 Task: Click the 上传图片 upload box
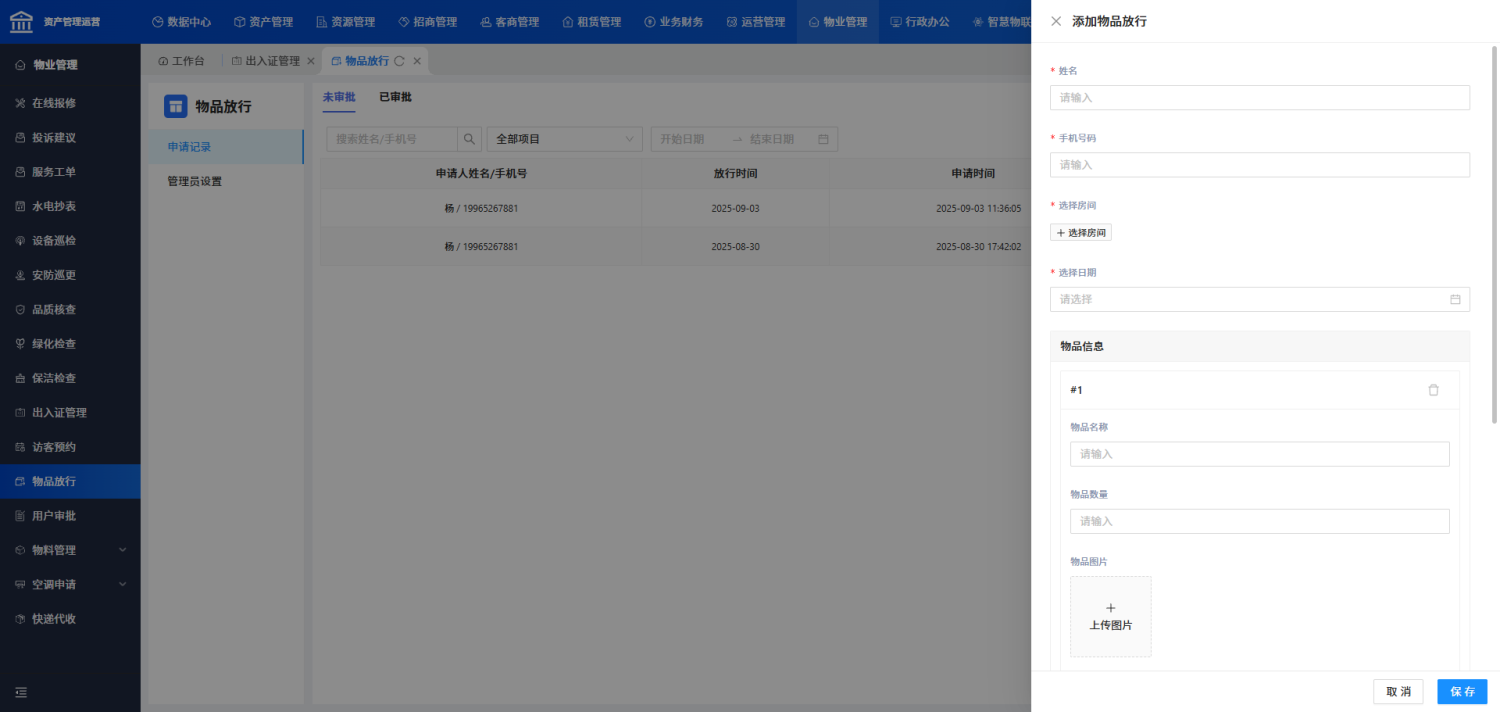[x=1110, y=617]
